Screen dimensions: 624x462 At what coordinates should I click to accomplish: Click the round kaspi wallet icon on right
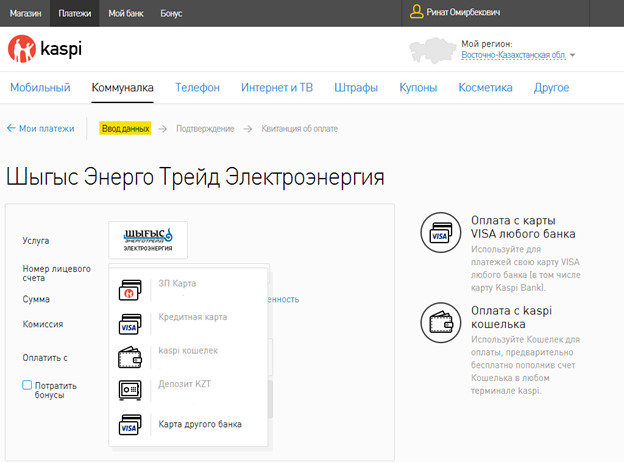[441, 322]
